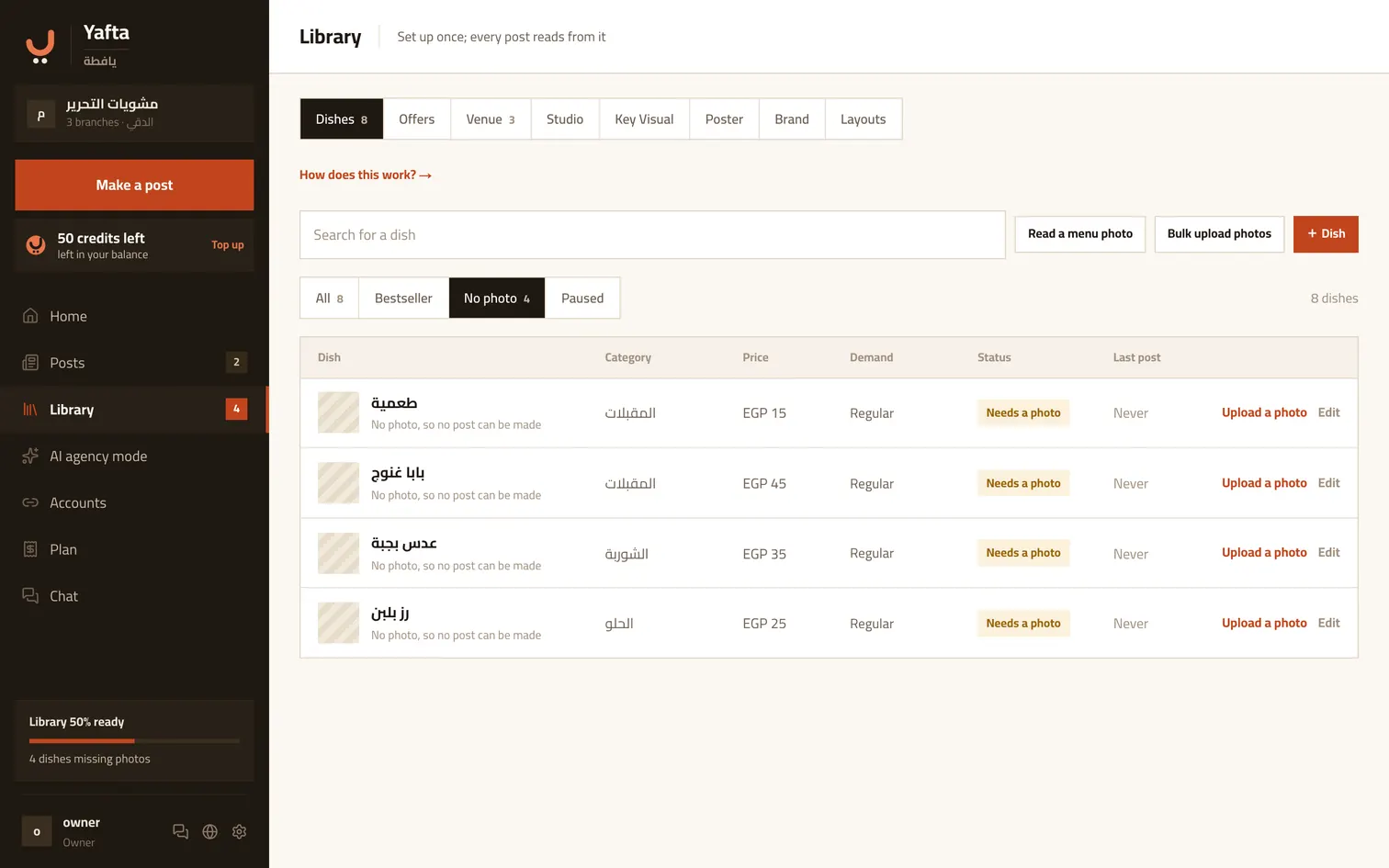The height and width of the screenshot is (868, 1389).
Task: Click the globe language icon in footer
Action: pyautogui.click(x=209, y=831)
